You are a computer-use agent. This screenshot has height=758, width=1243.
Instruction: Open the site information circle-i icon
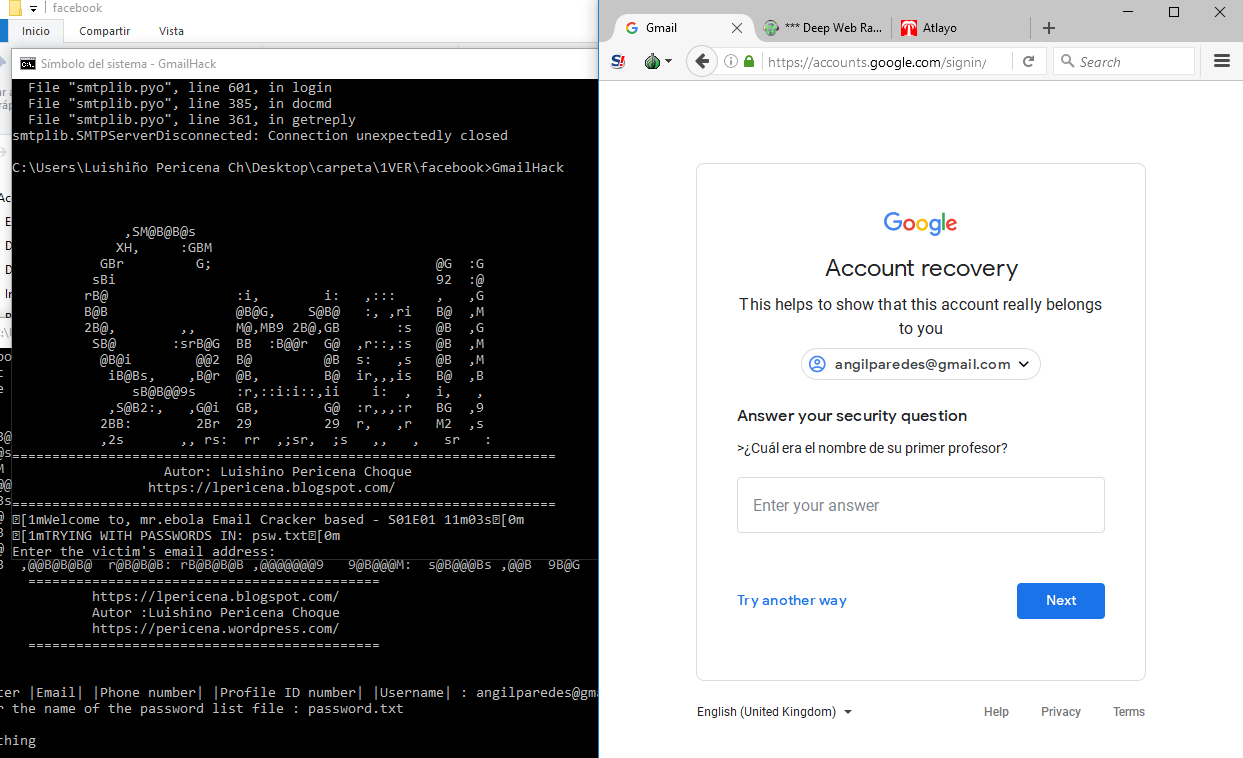[733, 60]
